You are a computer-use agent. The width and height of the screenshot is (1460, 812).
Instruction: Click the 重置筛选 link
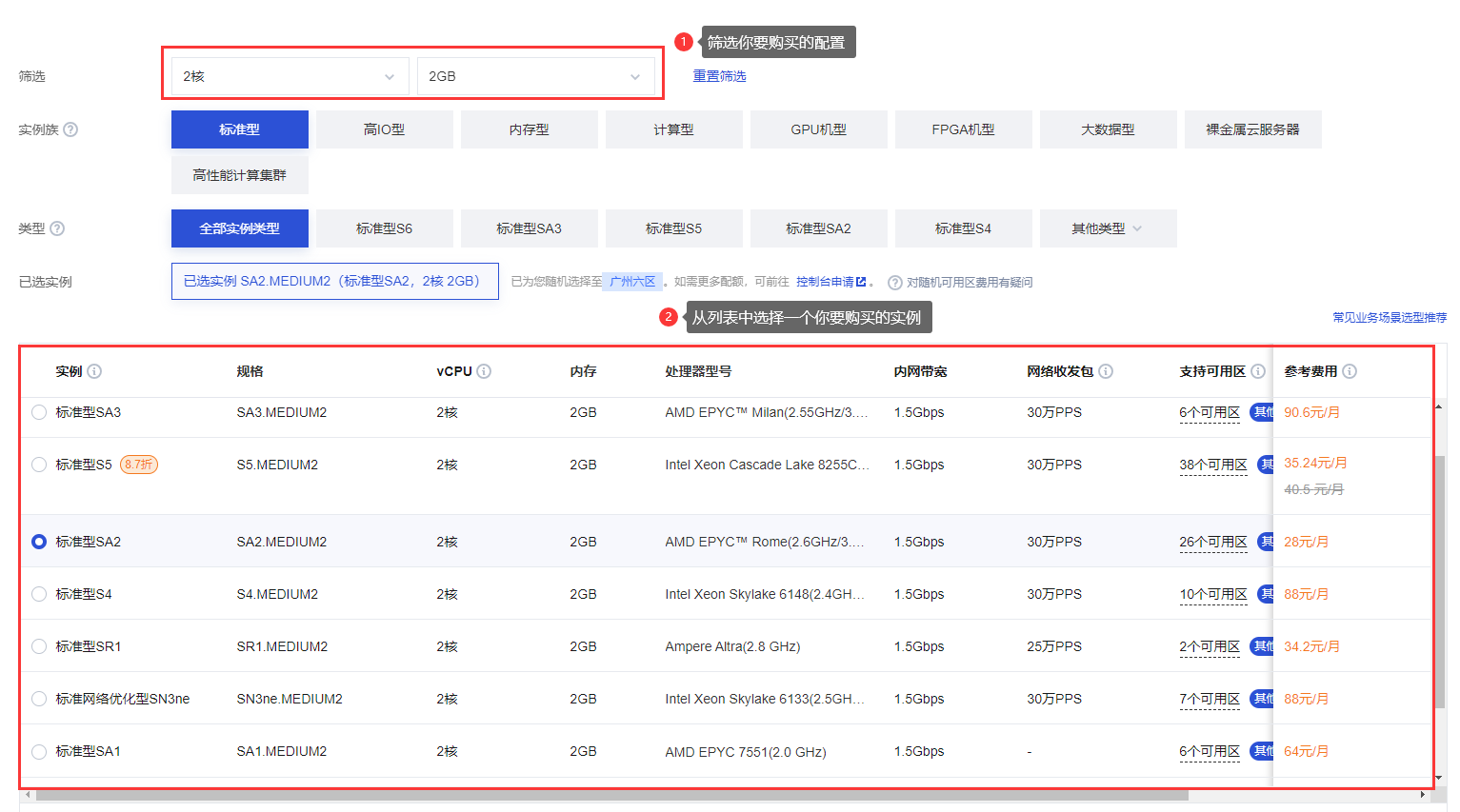[x=719, y=76]
